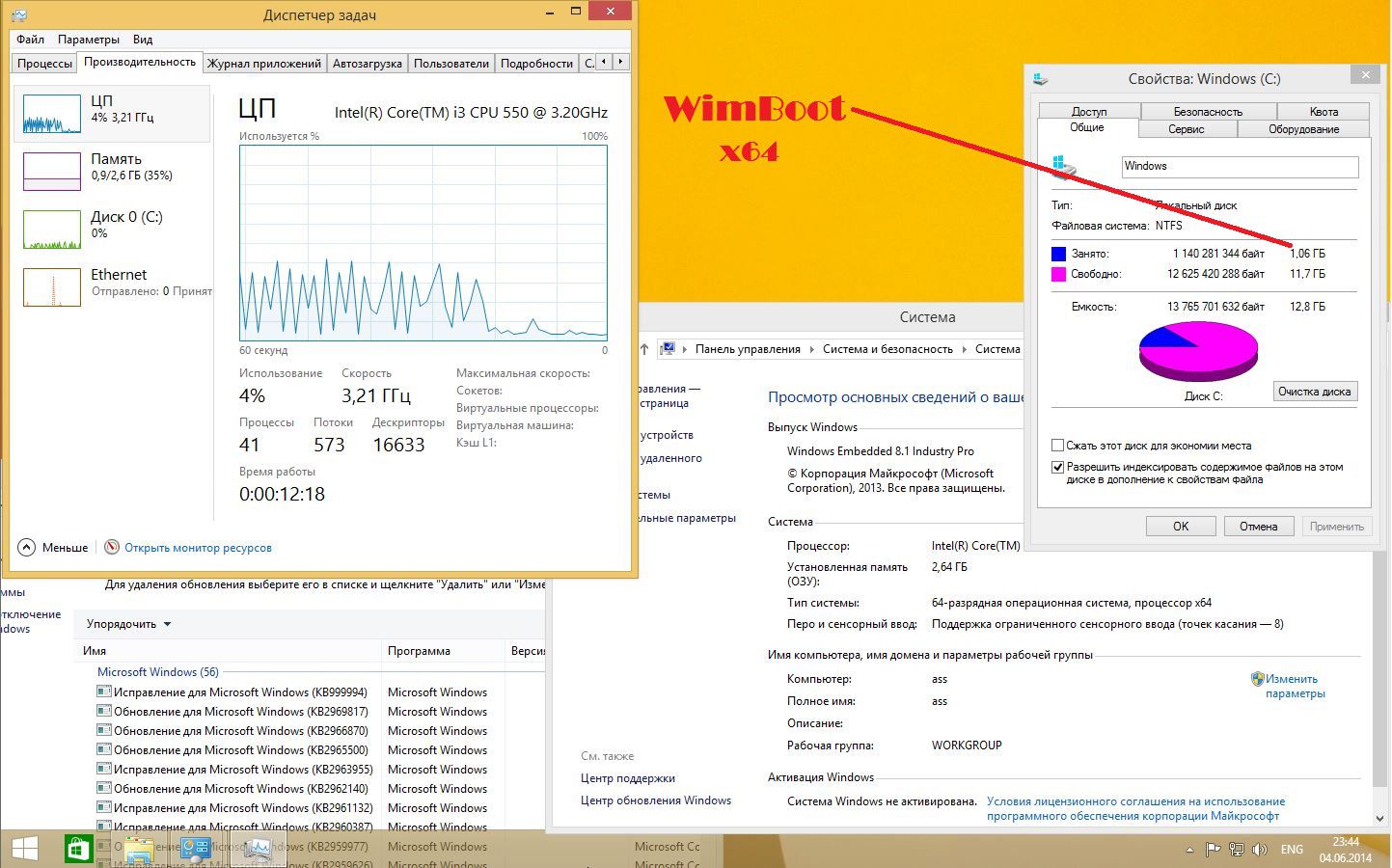Click the Control Panel icon in the Система breadcrumb
Viewport: 1392px width, 868px height.
[668, 349]
